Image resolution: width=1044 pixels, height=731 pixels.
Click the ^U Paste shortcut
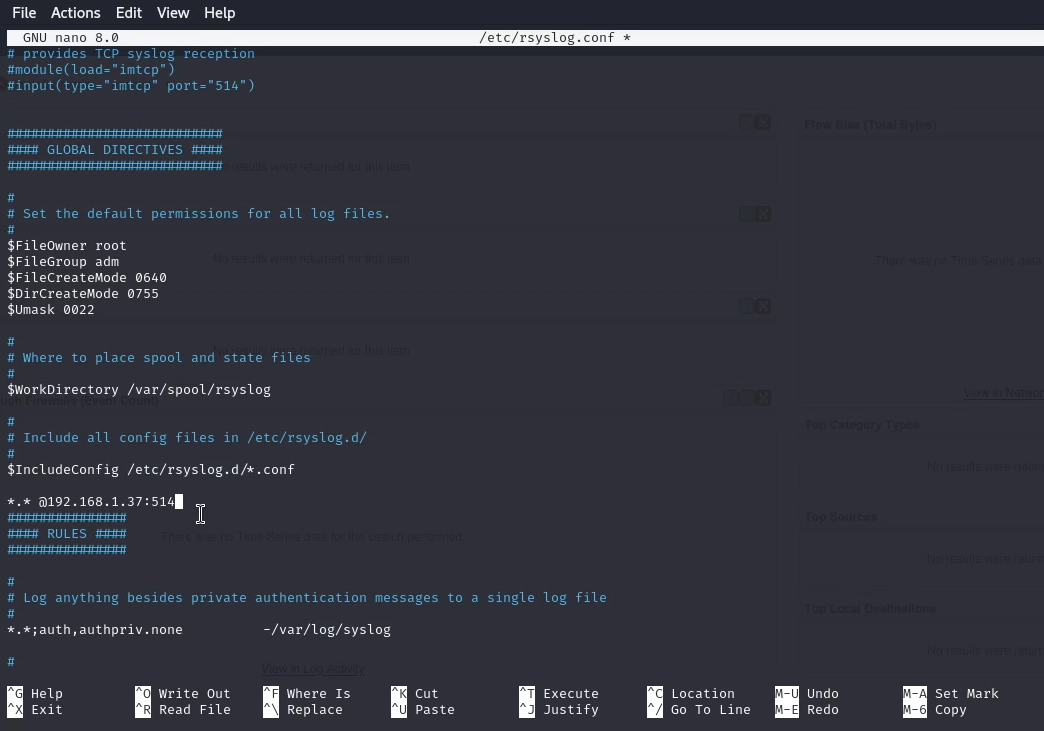(x=423, y=710)
